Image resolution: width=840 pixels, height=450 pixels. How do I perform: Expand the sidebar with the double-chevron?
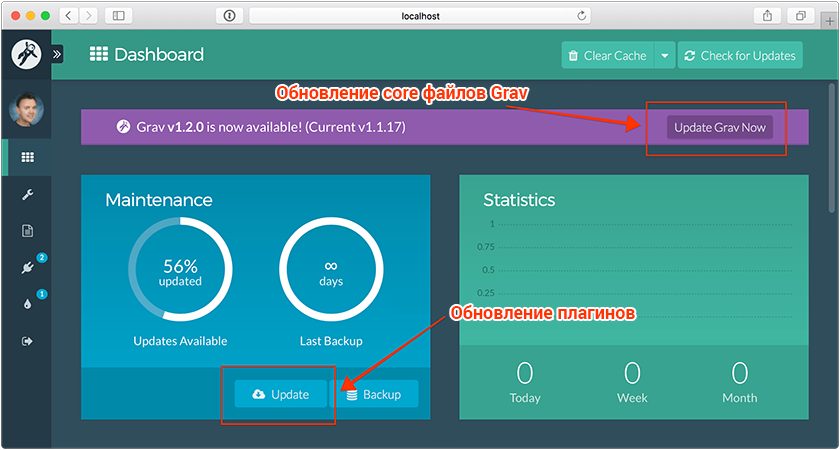point(57,54)
